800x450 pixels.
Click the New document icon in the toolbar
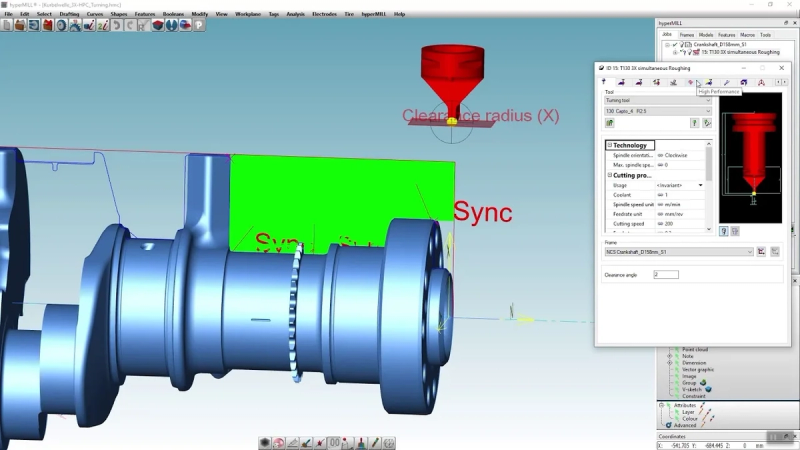click(x=7, y=25)
